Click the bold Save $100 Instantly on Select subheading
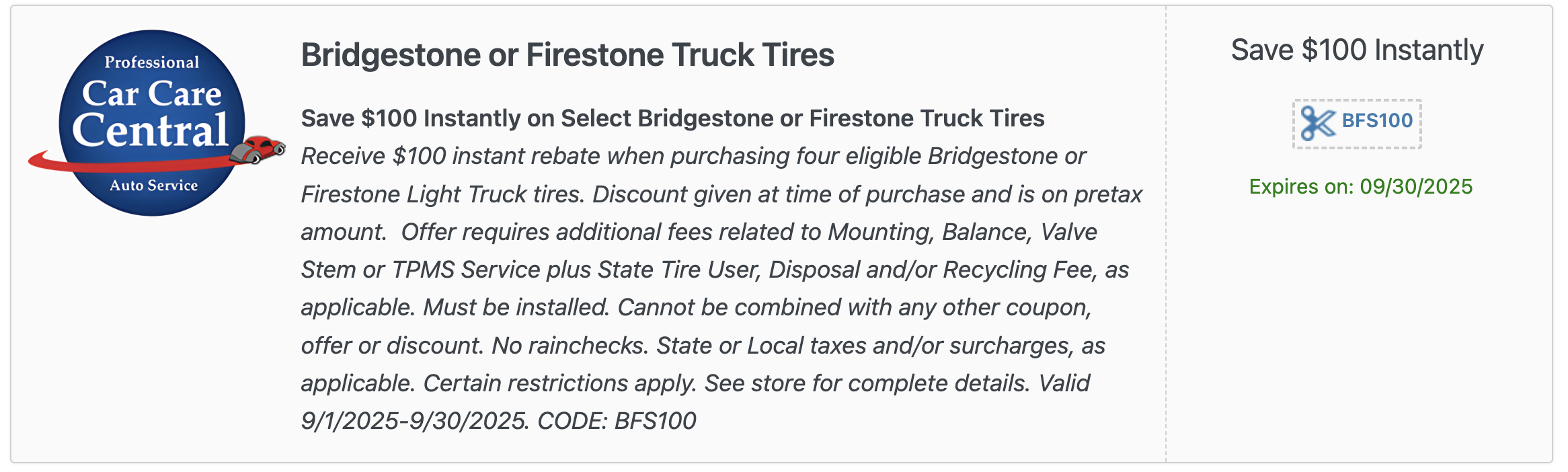The image size is (1568, 472). click(x=672, y=118)
